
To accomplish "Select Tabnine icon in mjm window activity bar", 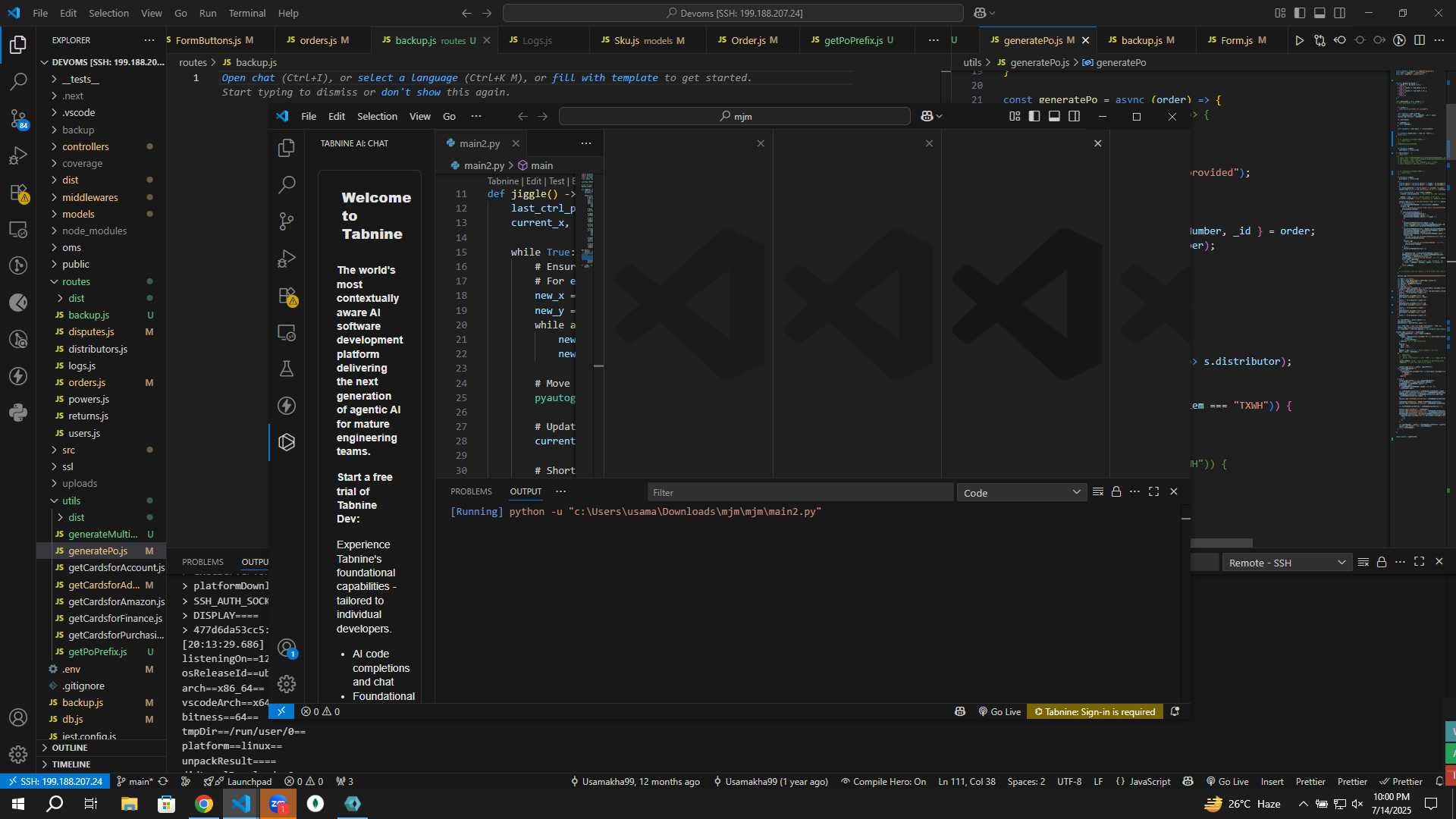I will (x=287, y=442).
